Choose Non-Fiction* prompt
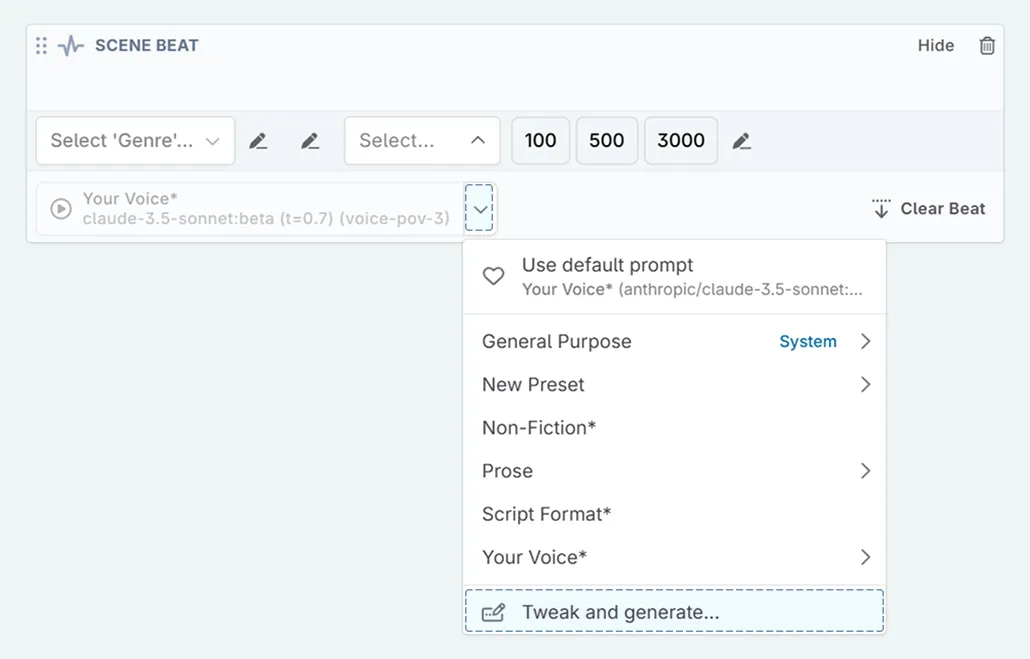This screenshot has width=1030, height=659. coord(539,428)
